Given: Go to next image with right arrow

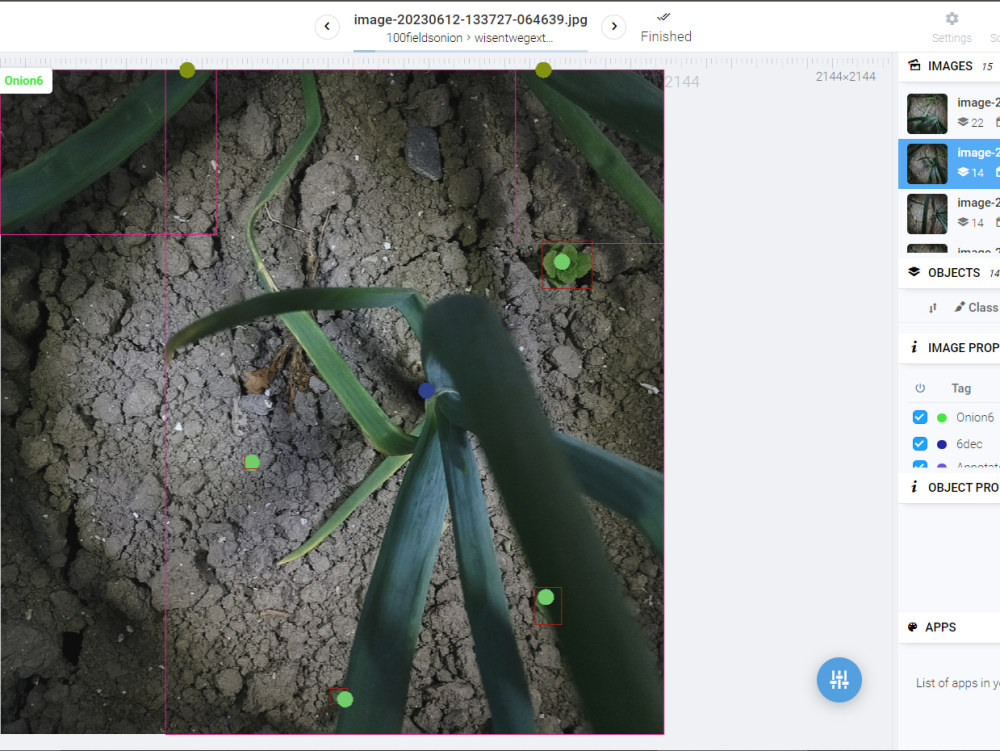Looking at the screenshot, I should click(614, 27).
